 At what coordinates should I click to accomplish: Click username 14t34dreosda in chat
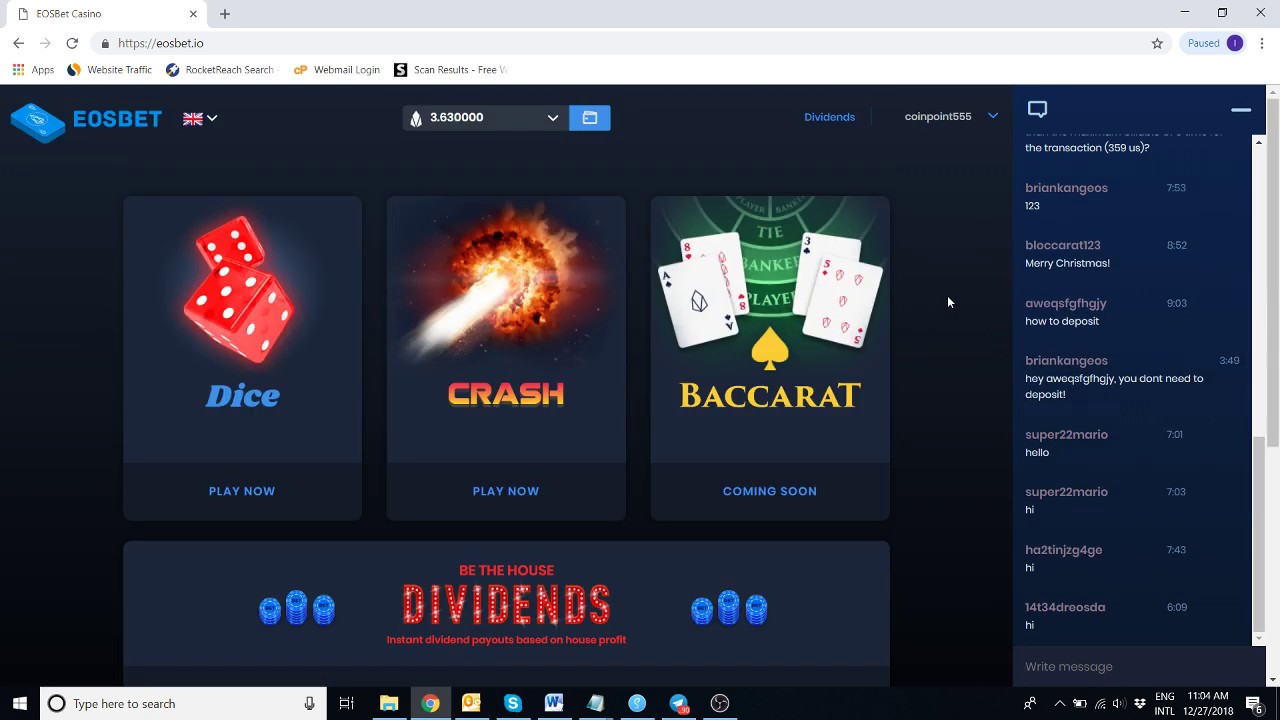(1065, 607)
